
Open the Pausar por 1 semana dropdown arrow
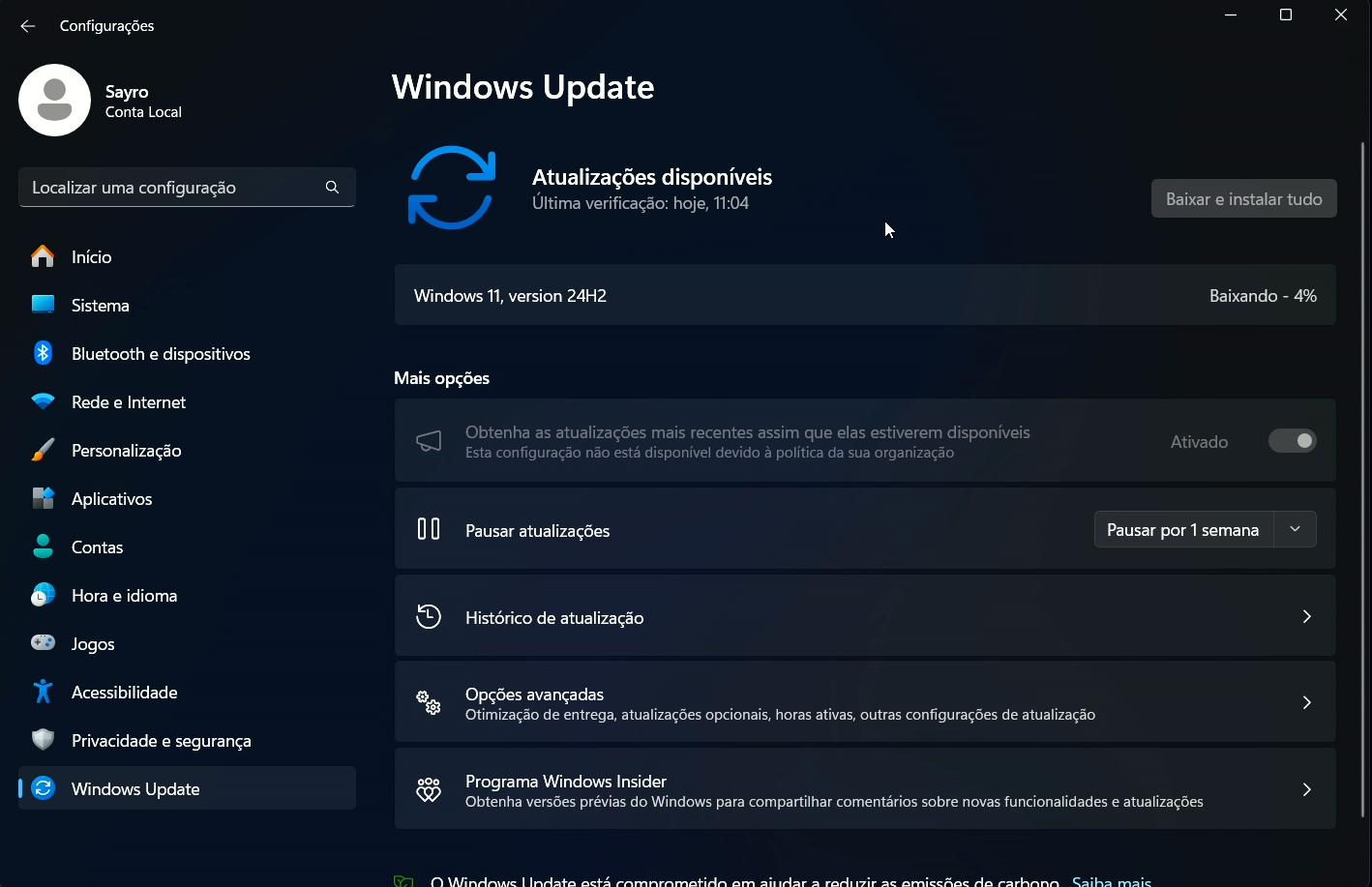tap(1296, 529)
